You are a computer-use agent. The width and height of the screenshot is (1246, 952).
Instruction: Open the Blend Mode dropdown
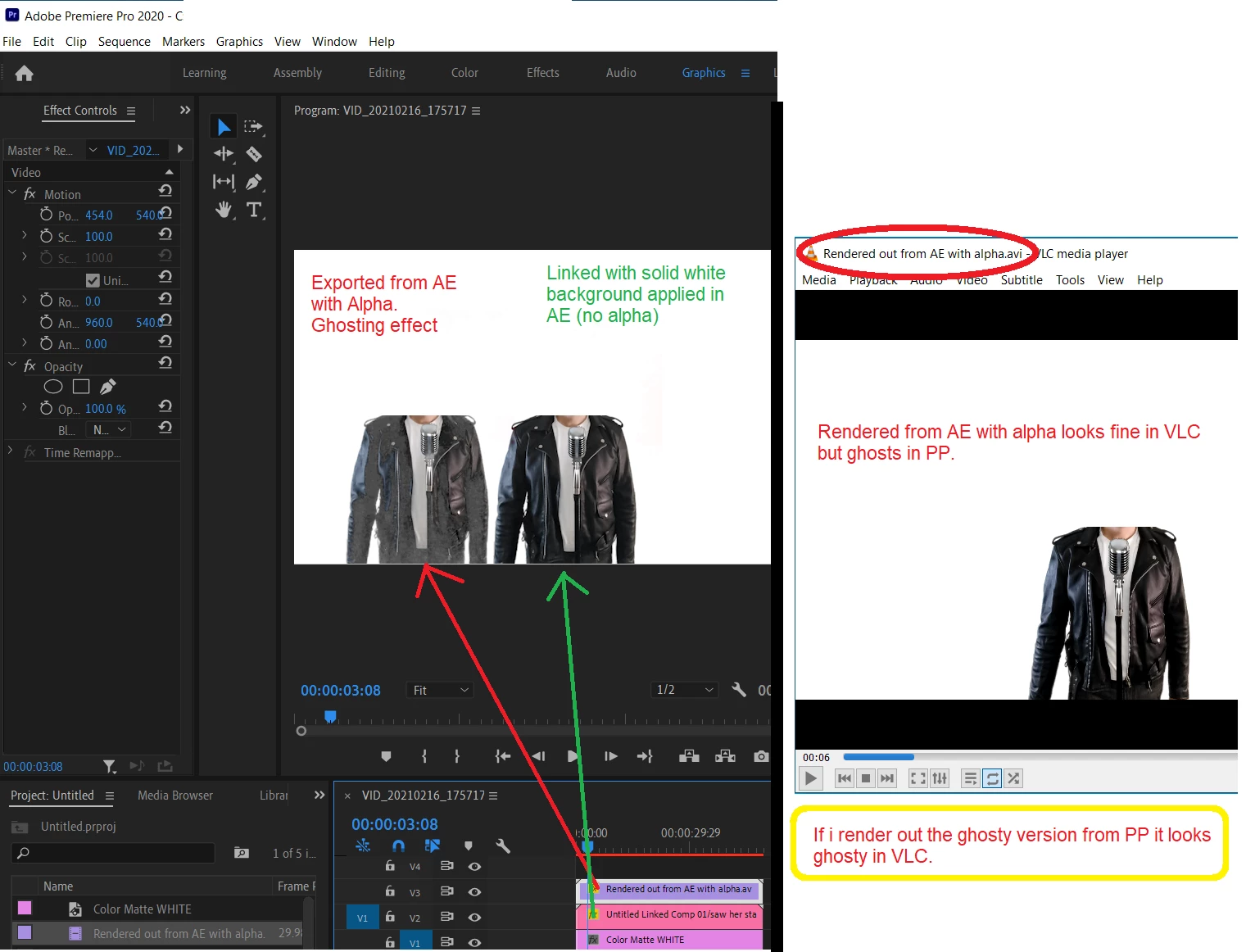click(109, 429)
